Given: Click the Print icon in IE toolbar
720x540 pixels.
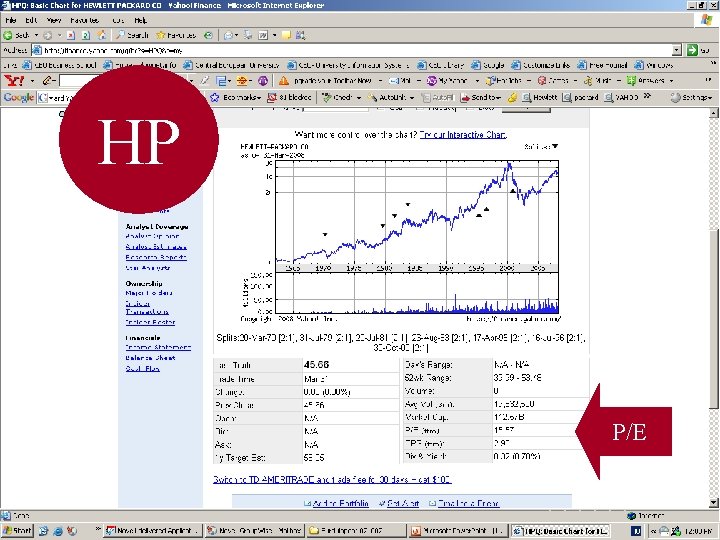Looking at the screenshot, I should [x=248, y=35].
